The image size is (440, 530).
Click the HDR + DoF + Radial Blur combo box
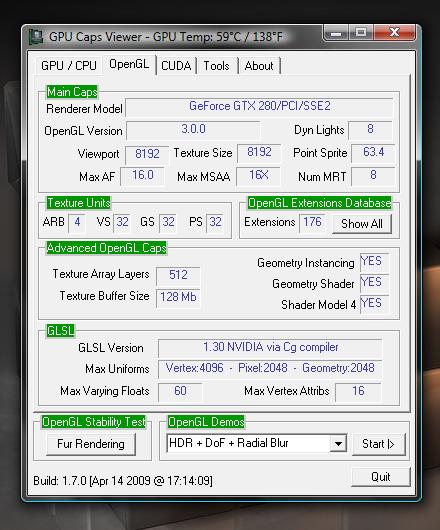(256, 443)
